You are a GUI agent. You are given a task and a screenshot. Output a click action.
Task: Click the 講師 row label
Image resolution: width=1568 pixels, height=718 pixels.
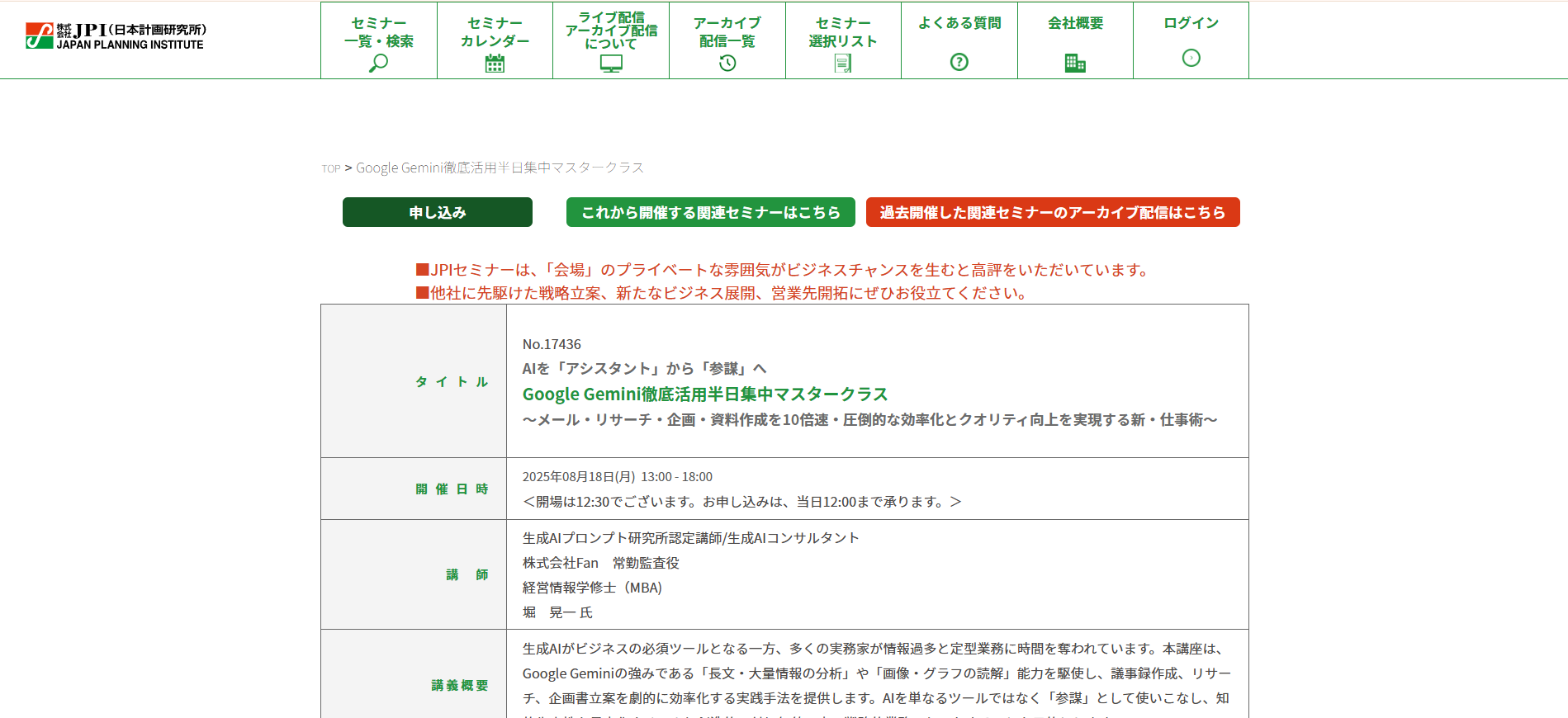[x=467, y=574]
